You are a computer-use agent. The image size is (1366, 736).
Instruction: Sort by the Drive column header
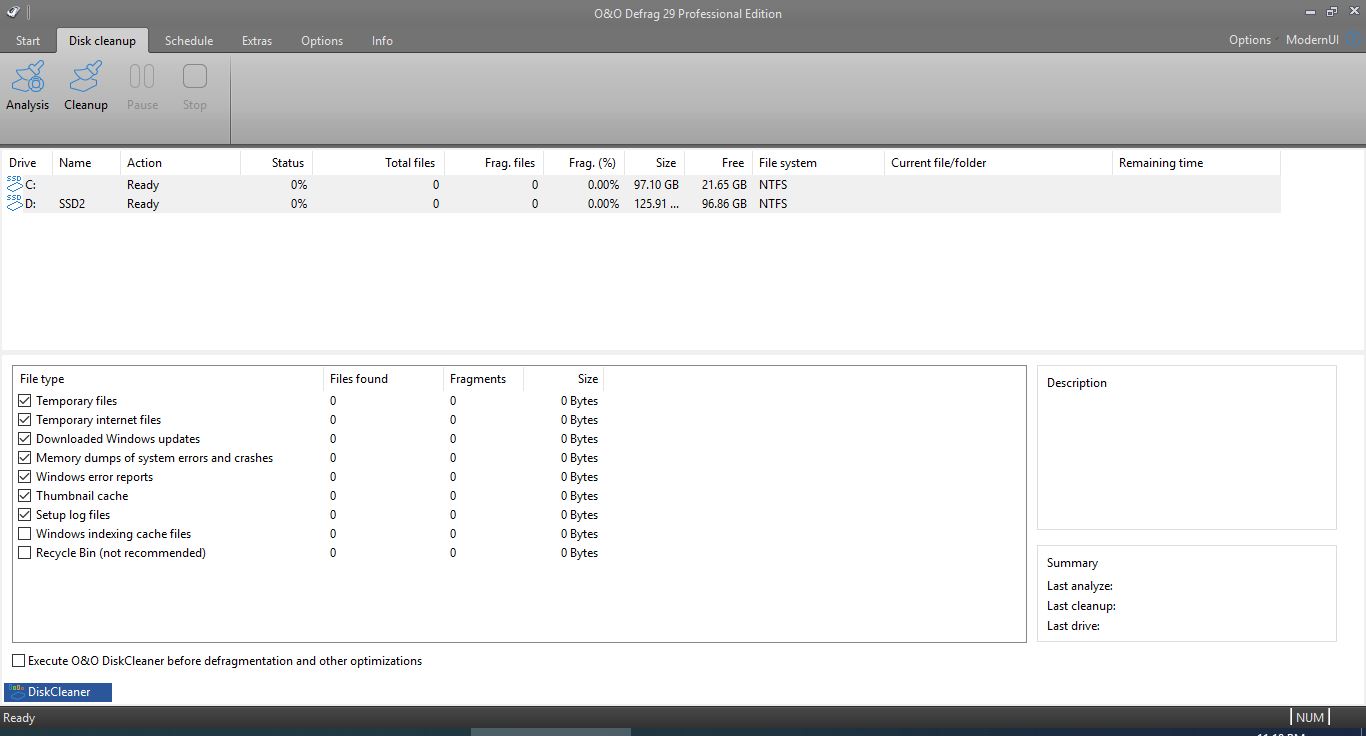[x=27, y=163]
